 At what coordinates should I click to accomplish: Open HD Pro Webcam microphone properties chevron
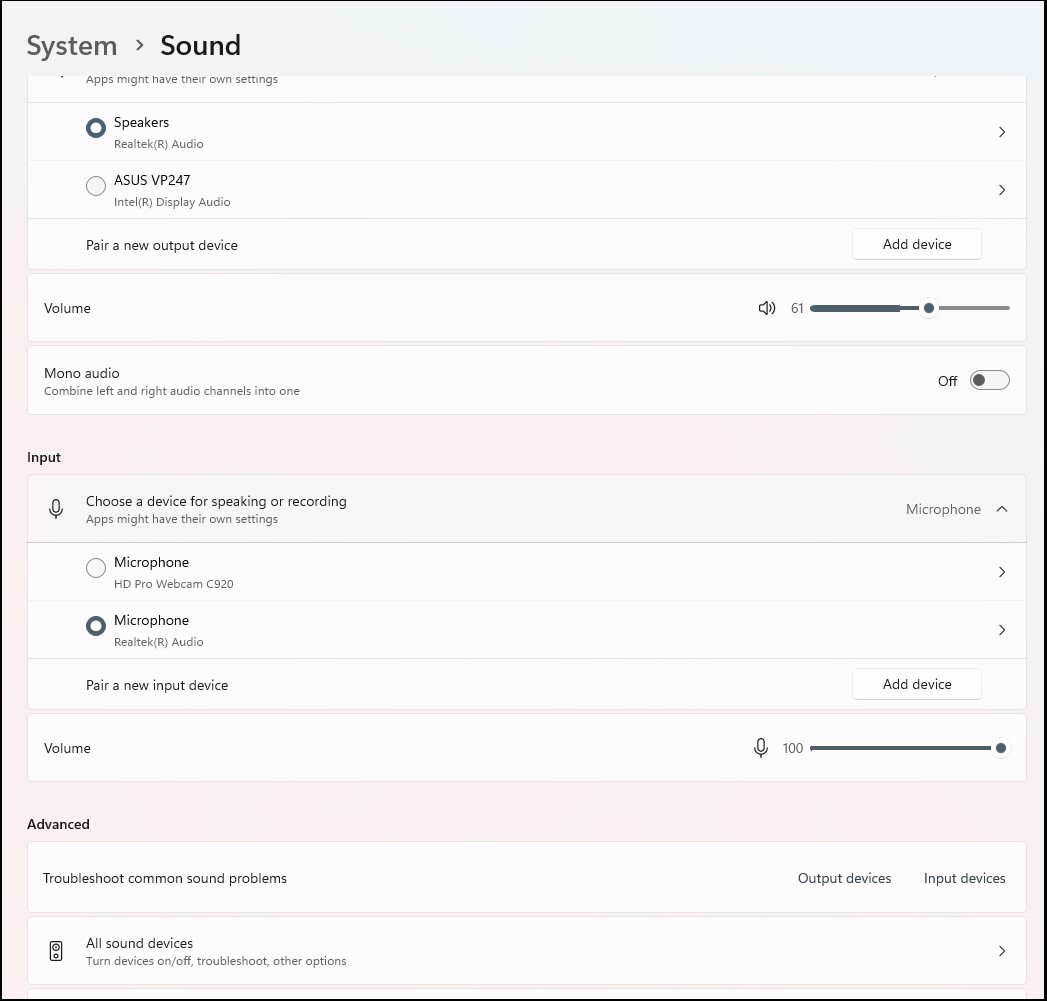[x=1002, y=572]
